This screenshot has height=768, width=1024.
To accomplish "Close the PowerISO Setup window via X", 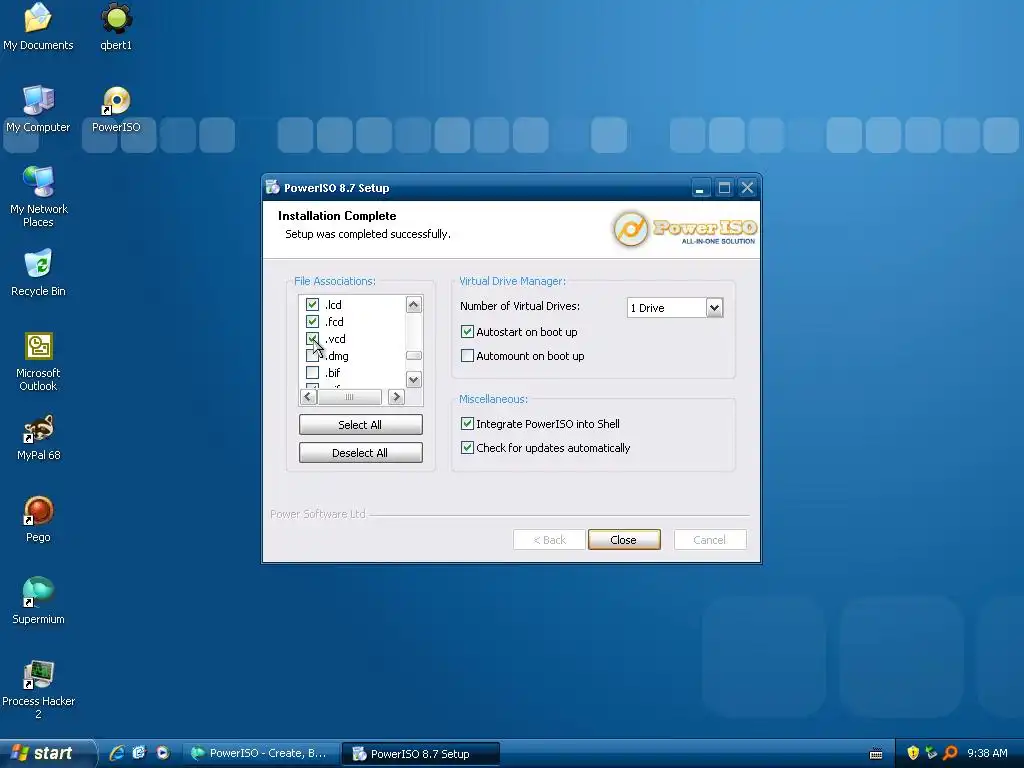I will click(747, 188).
